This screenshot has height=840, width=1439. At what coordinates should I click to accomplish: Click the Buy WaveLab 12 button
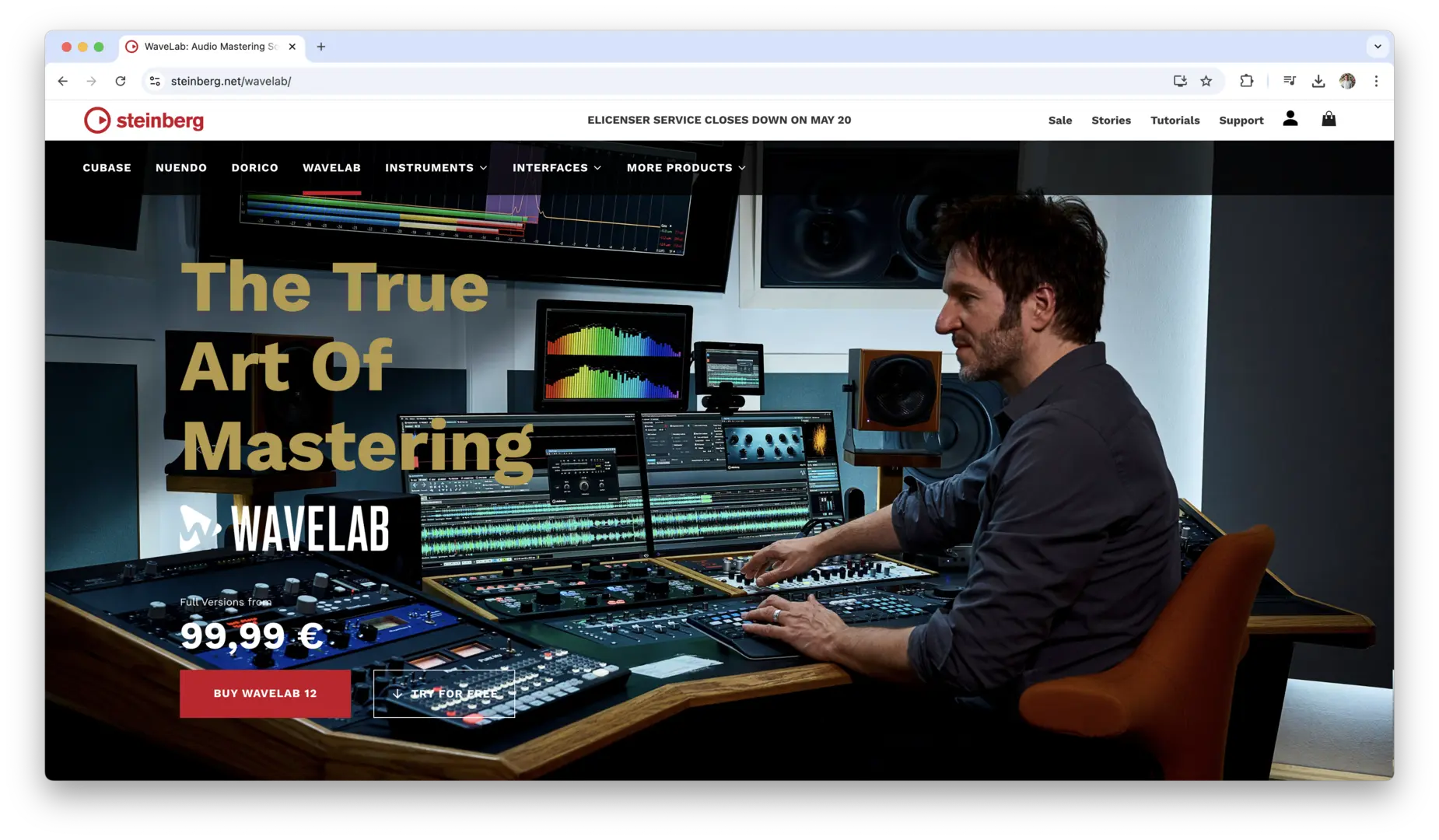point(265,694)
